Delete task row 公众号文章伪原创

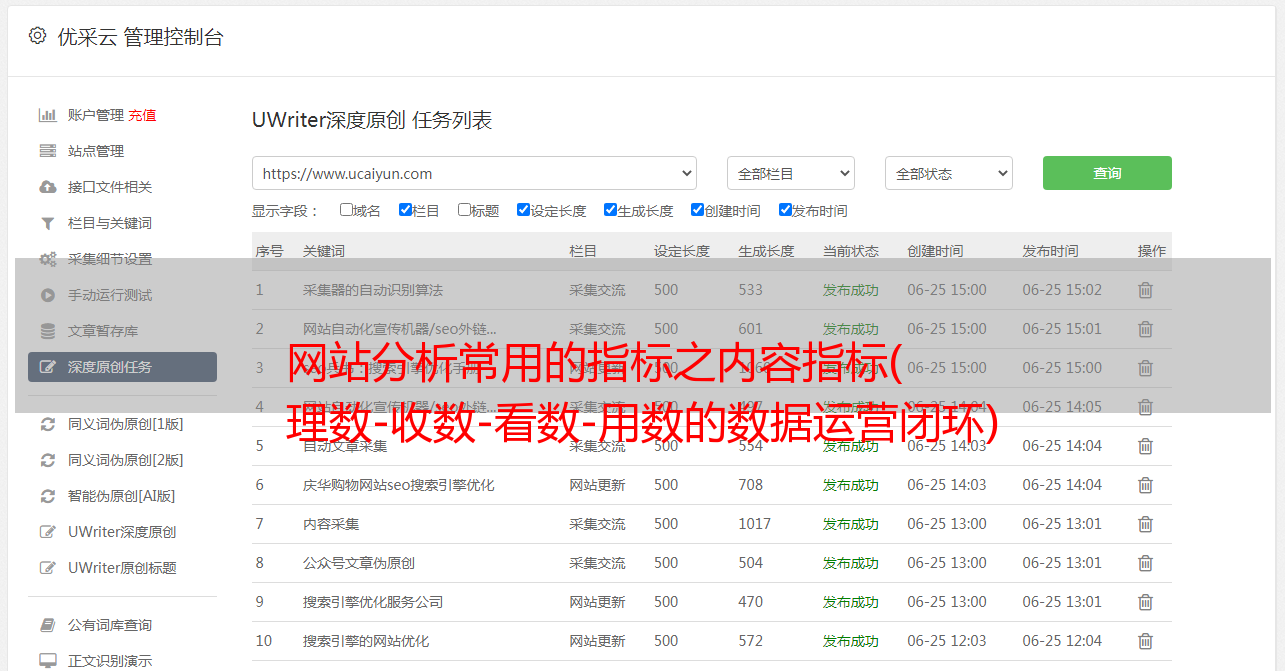pos(1146,563)
